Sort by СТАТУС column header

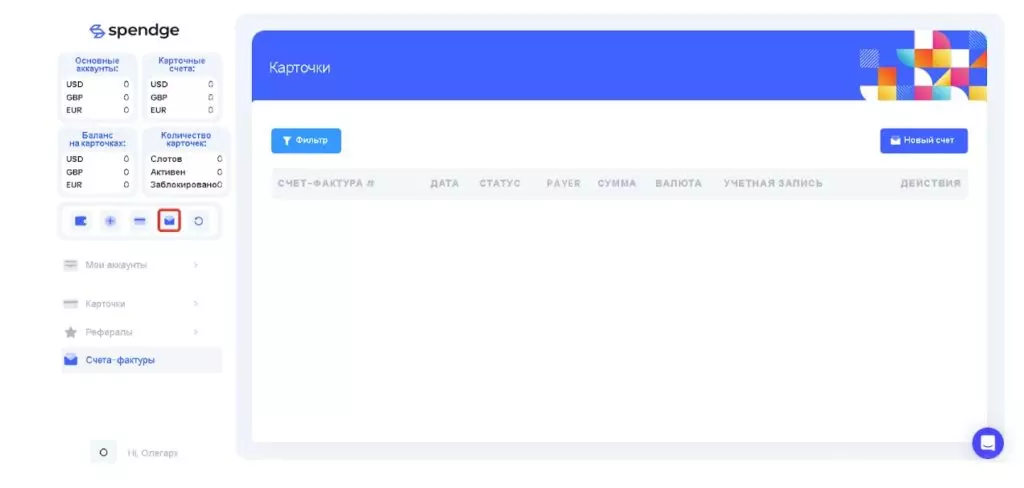[x=500, y=184]
